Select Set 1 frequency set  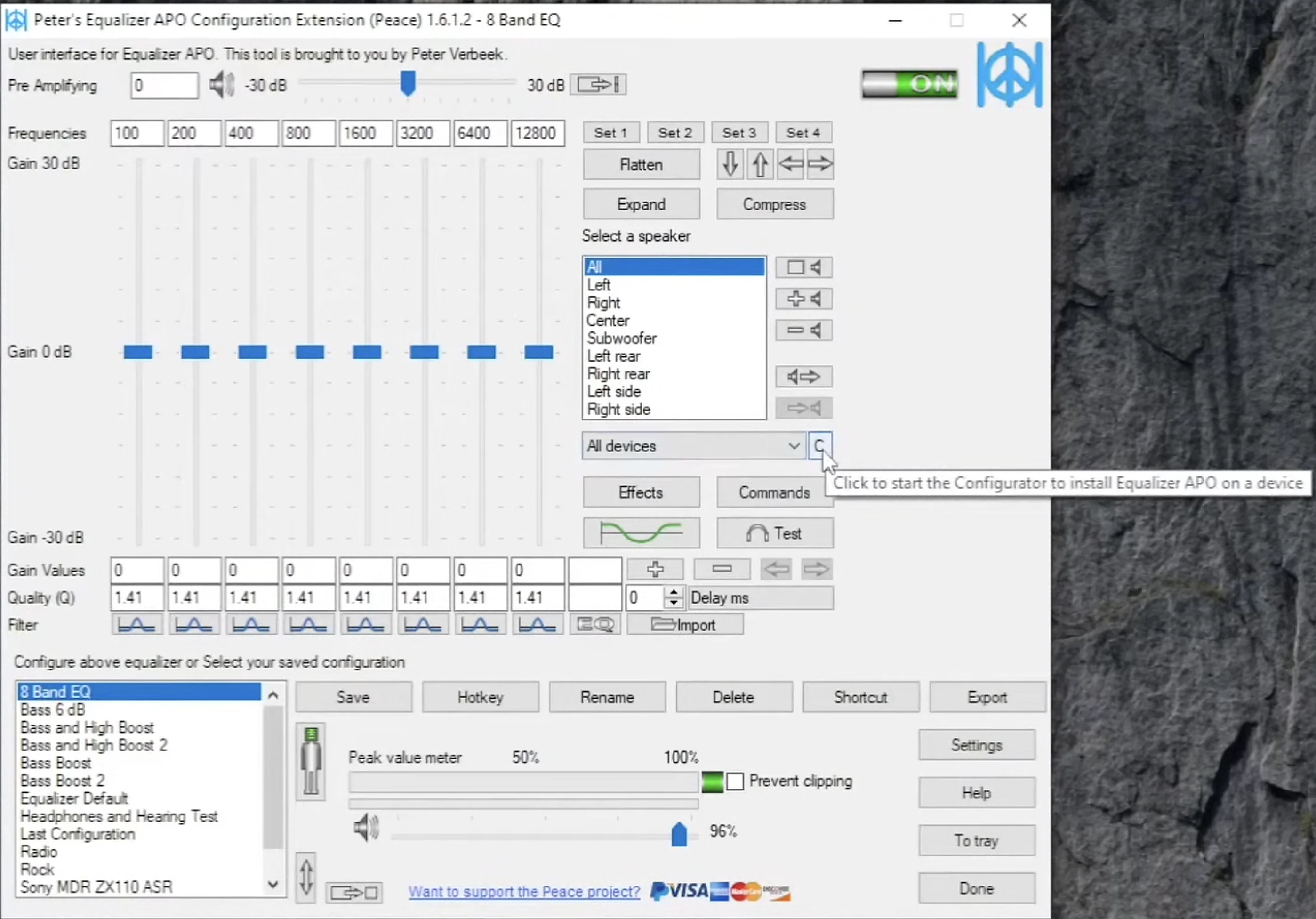coord(610,133)
